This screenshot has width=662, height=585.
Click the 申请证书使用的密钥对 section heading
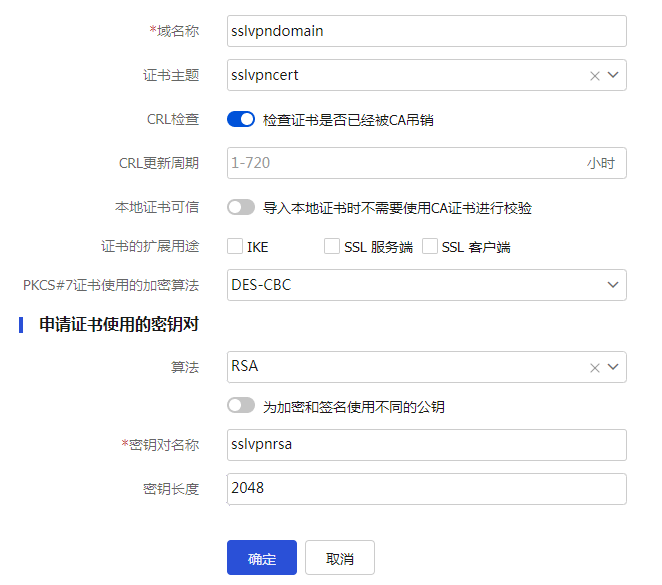[125, 326]
